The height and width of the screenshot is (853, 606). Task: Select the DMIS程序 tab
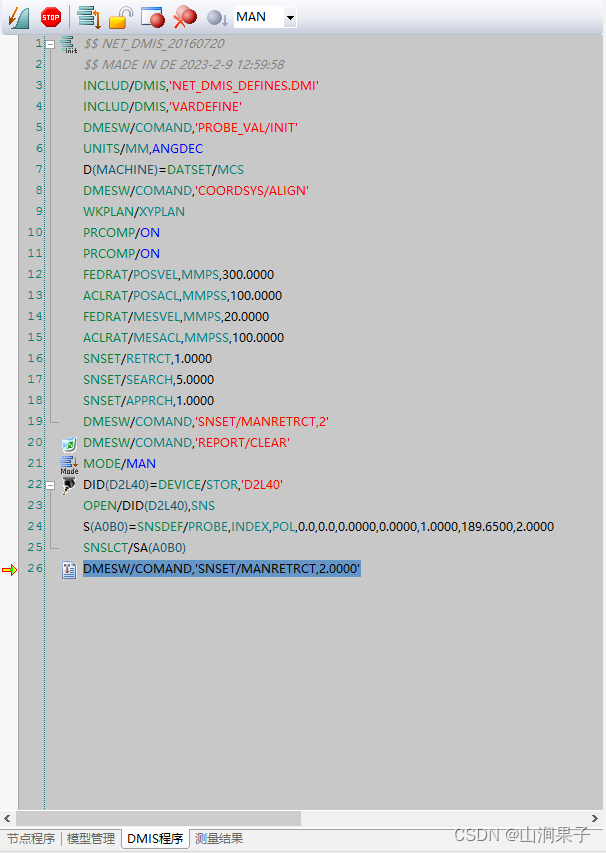click(x=155, y=839)
